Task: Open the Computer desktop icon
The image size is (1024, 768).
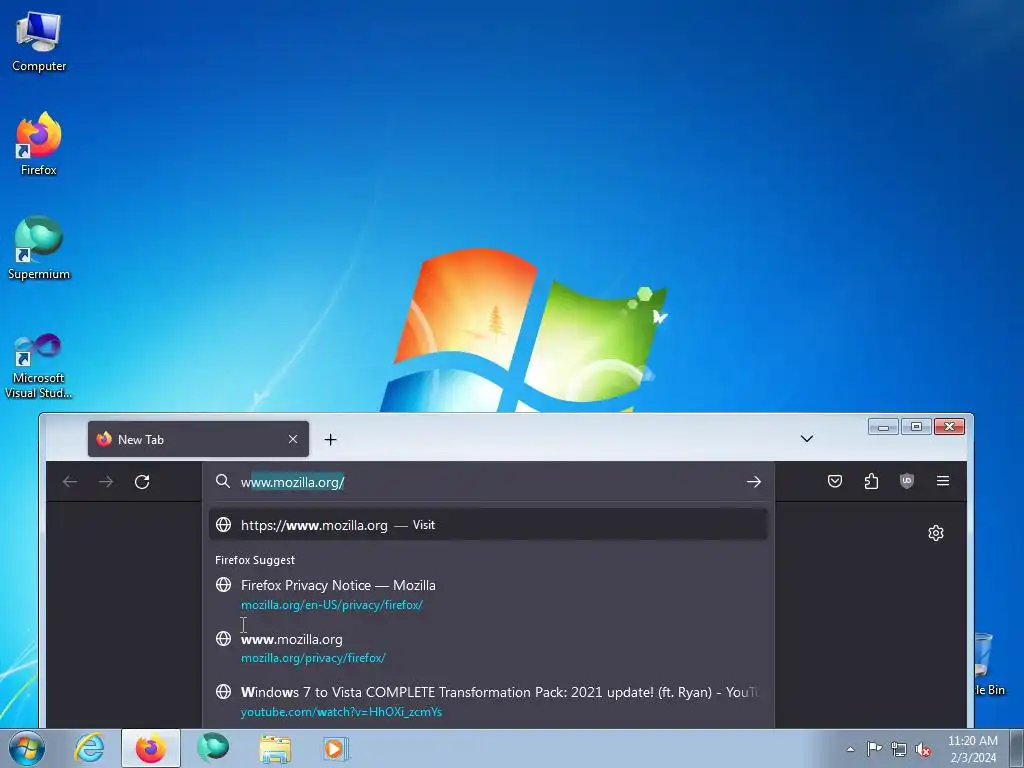Action: 39,42
